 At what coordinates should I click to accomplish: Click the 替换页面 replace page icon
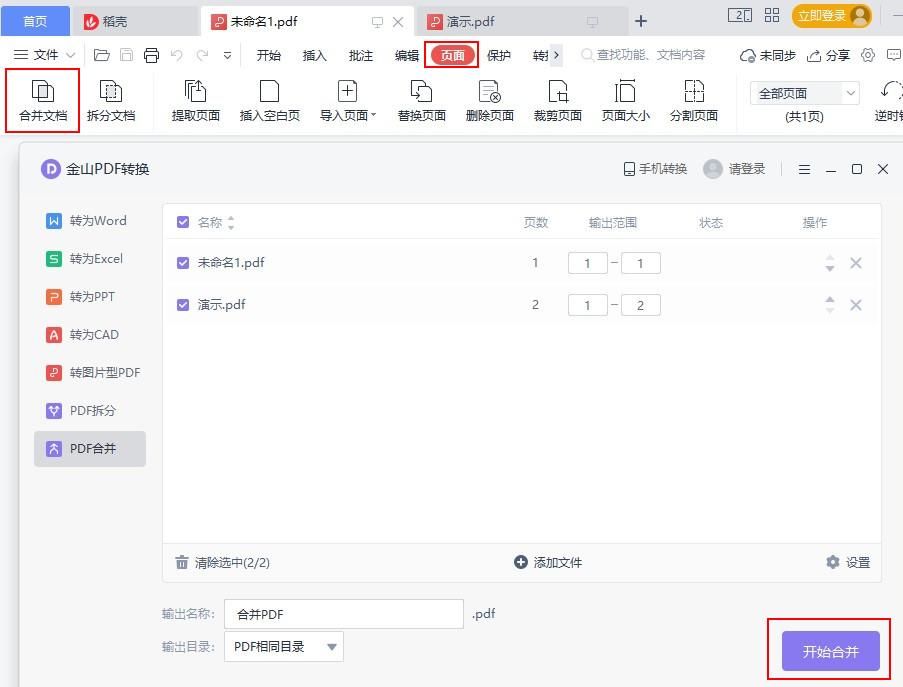tap(421, 92)
